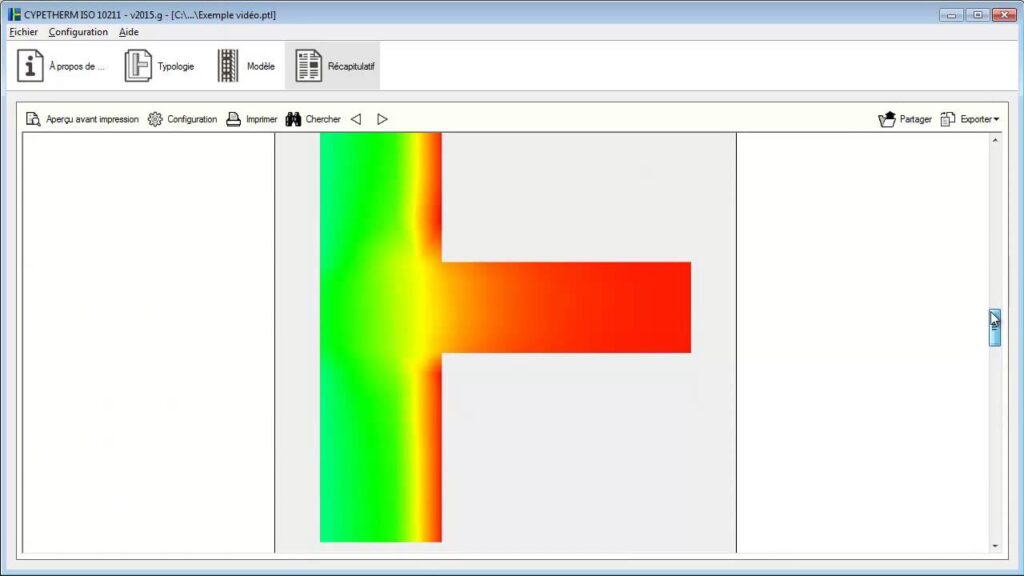
Task: Open the Configuration menu in menu bar
Action: [x=78, y=32]
